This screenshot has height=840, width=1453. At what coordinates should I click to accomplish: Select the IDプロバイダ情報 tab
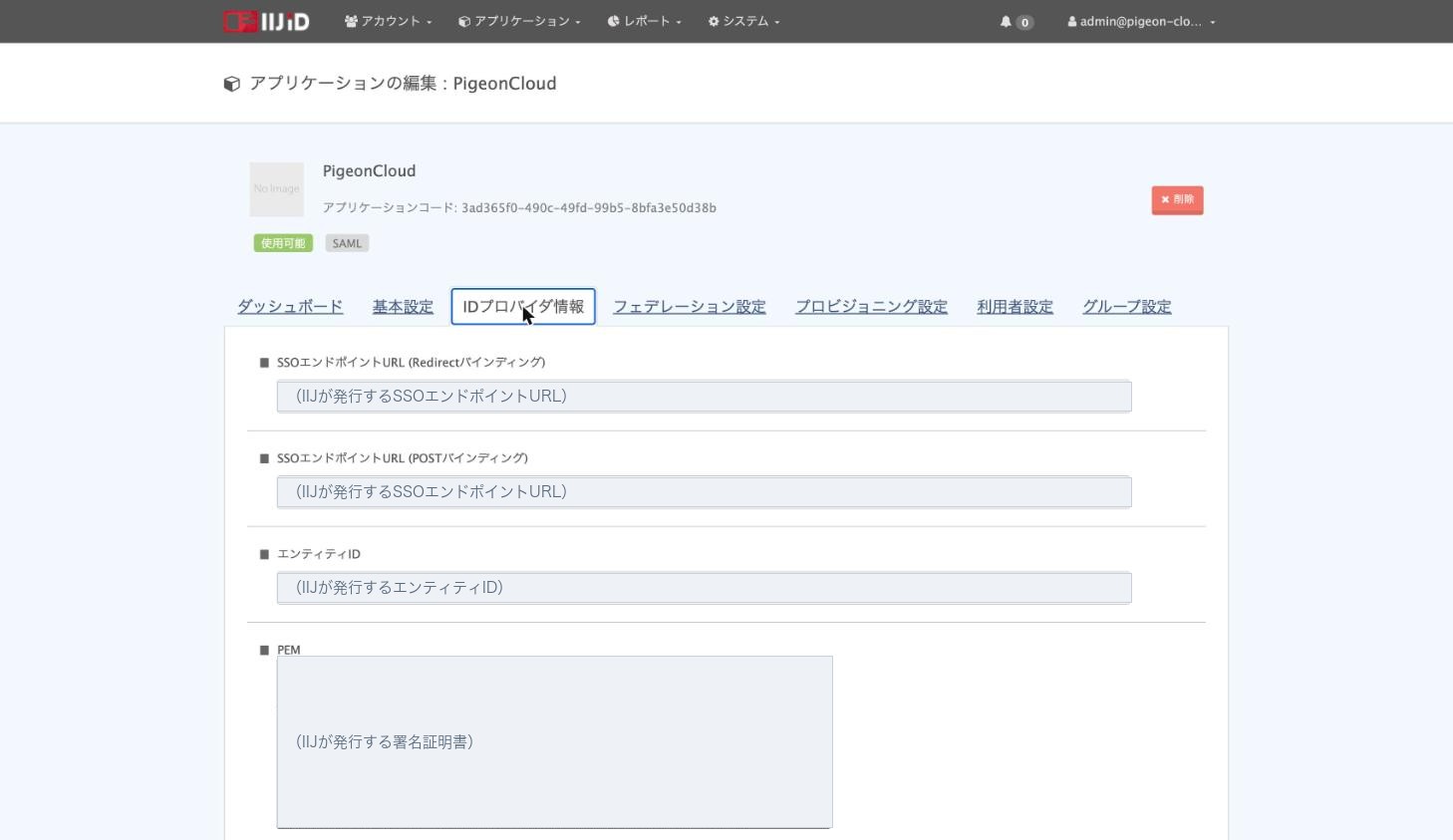tap(523, 307)
